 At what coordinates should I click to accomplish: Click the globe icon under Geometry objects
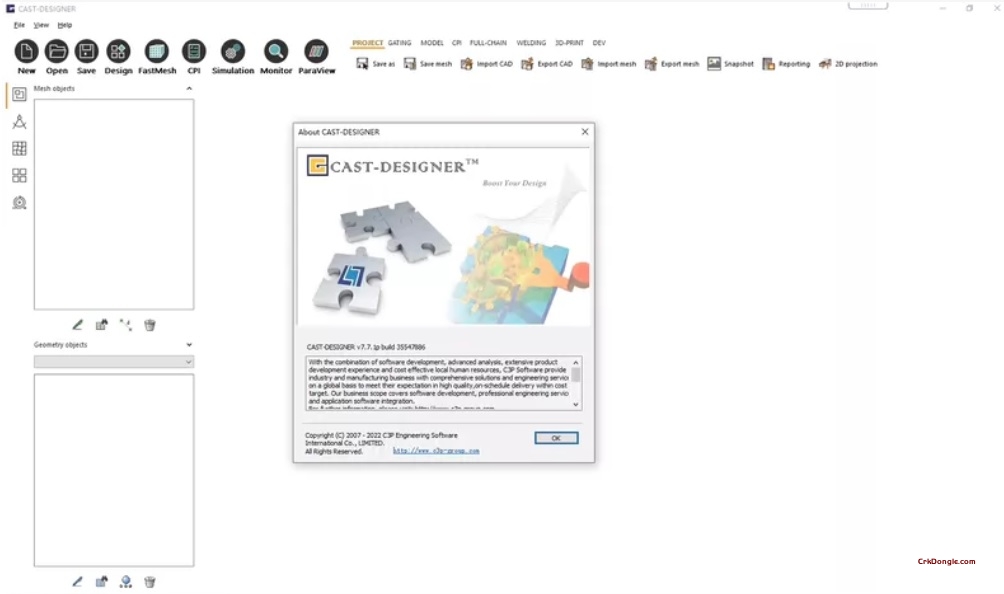pyautogui.click(x=126, y=582)
